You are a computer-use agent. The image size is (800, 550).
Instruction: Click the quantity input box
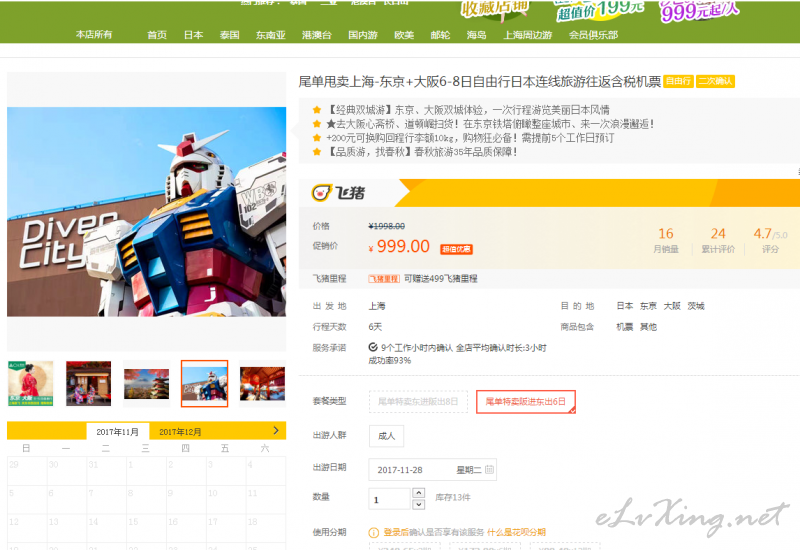pos(389,499)
